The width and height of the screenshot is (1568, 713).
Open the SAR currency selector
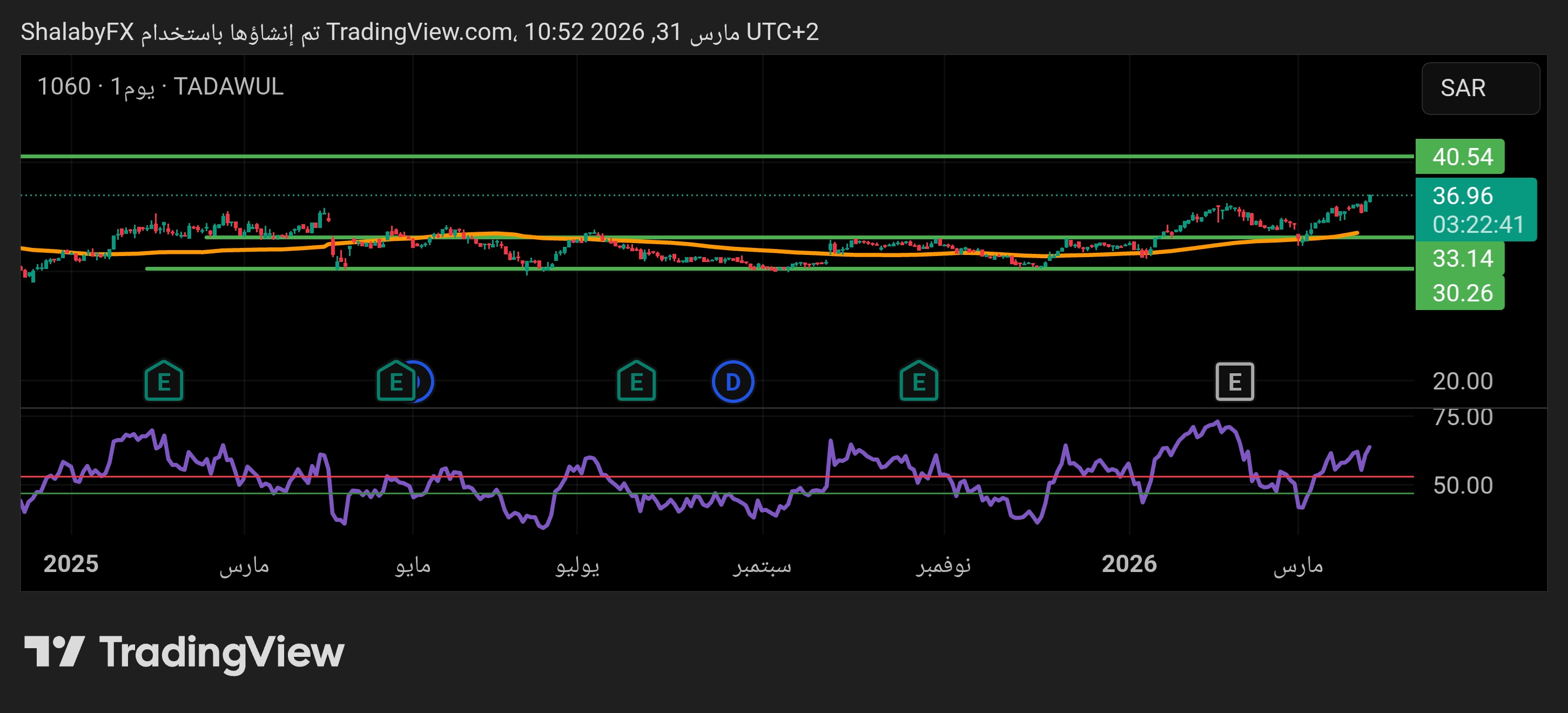(1480, 88)
